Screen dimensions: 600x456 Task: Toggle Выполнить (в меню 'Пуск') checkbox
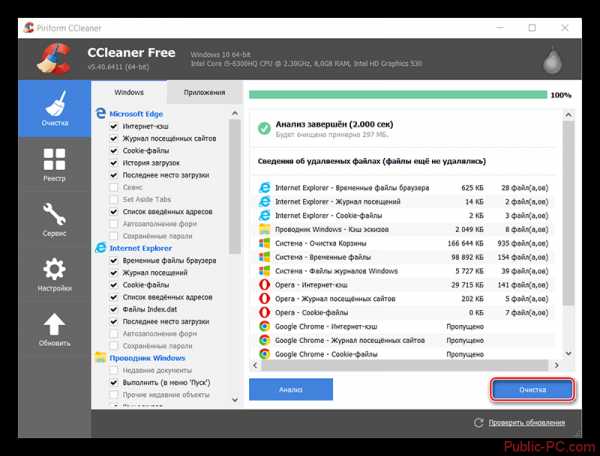[x=114, y=382]
